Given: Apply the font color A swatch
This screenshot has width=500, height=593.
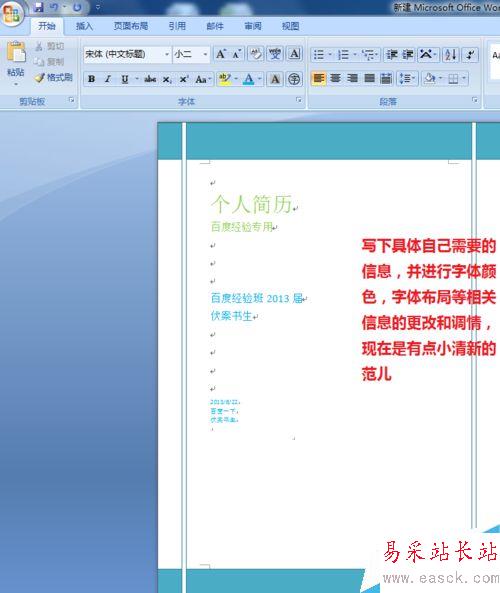Looking at the screenshot, I should point(248,79).
